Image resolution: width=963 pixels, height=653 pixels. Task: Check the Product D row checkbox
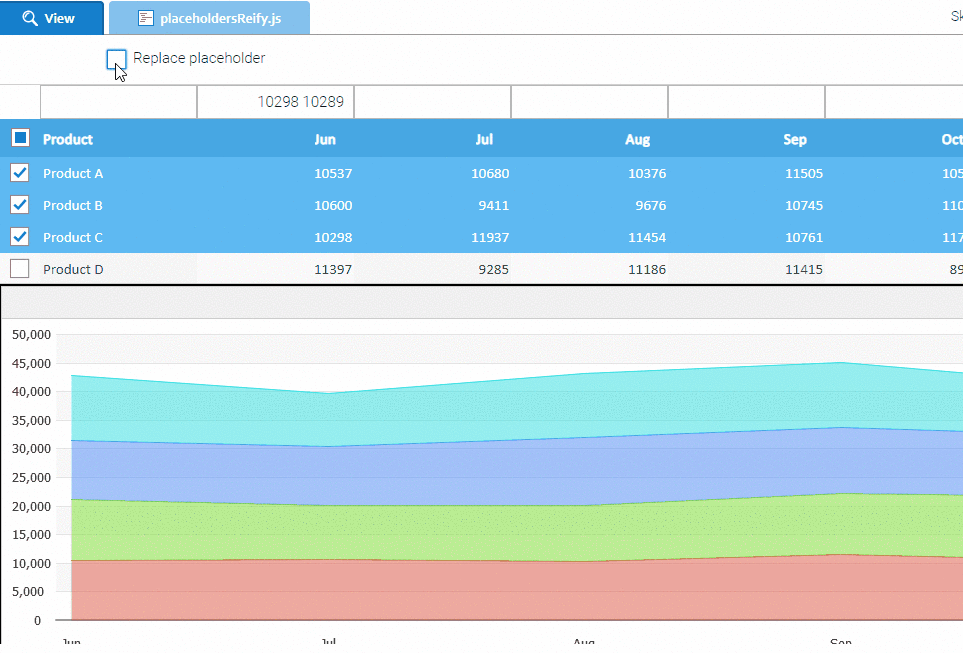tap(20, 269)
